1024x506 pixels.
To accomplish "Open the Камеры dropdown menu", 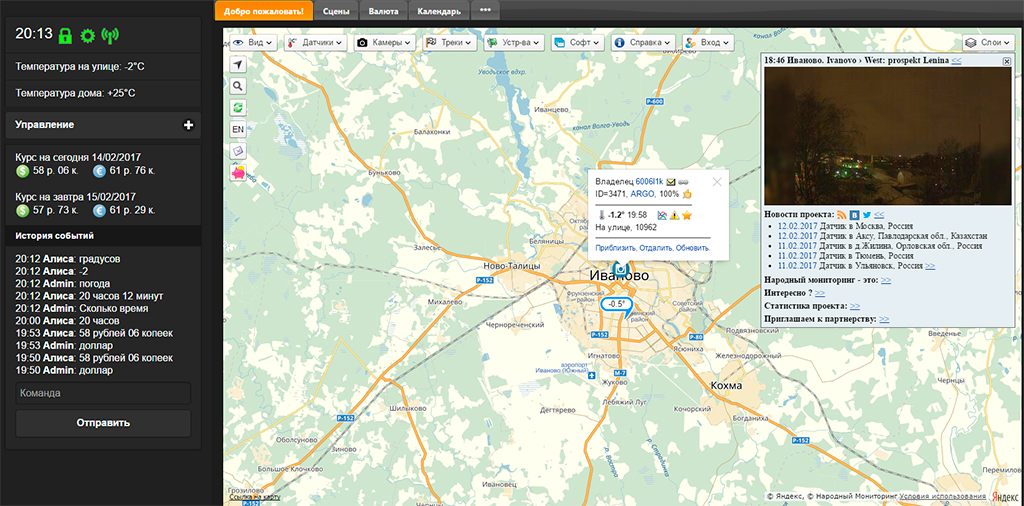I will (x=385, y=42).
